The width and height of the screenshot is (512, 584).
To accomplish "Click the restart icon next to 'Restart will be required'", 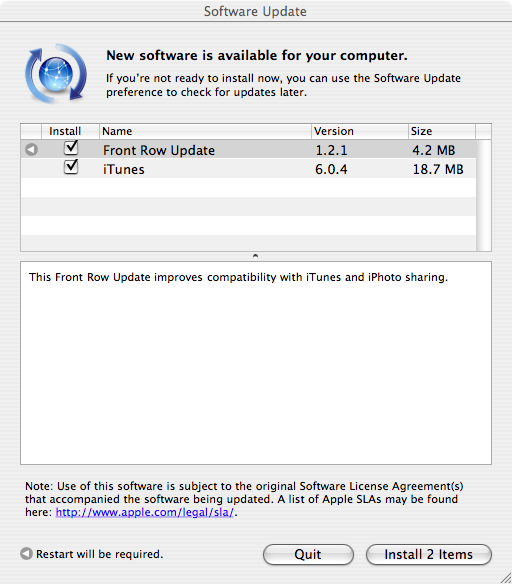I will [x=26, y=553].
